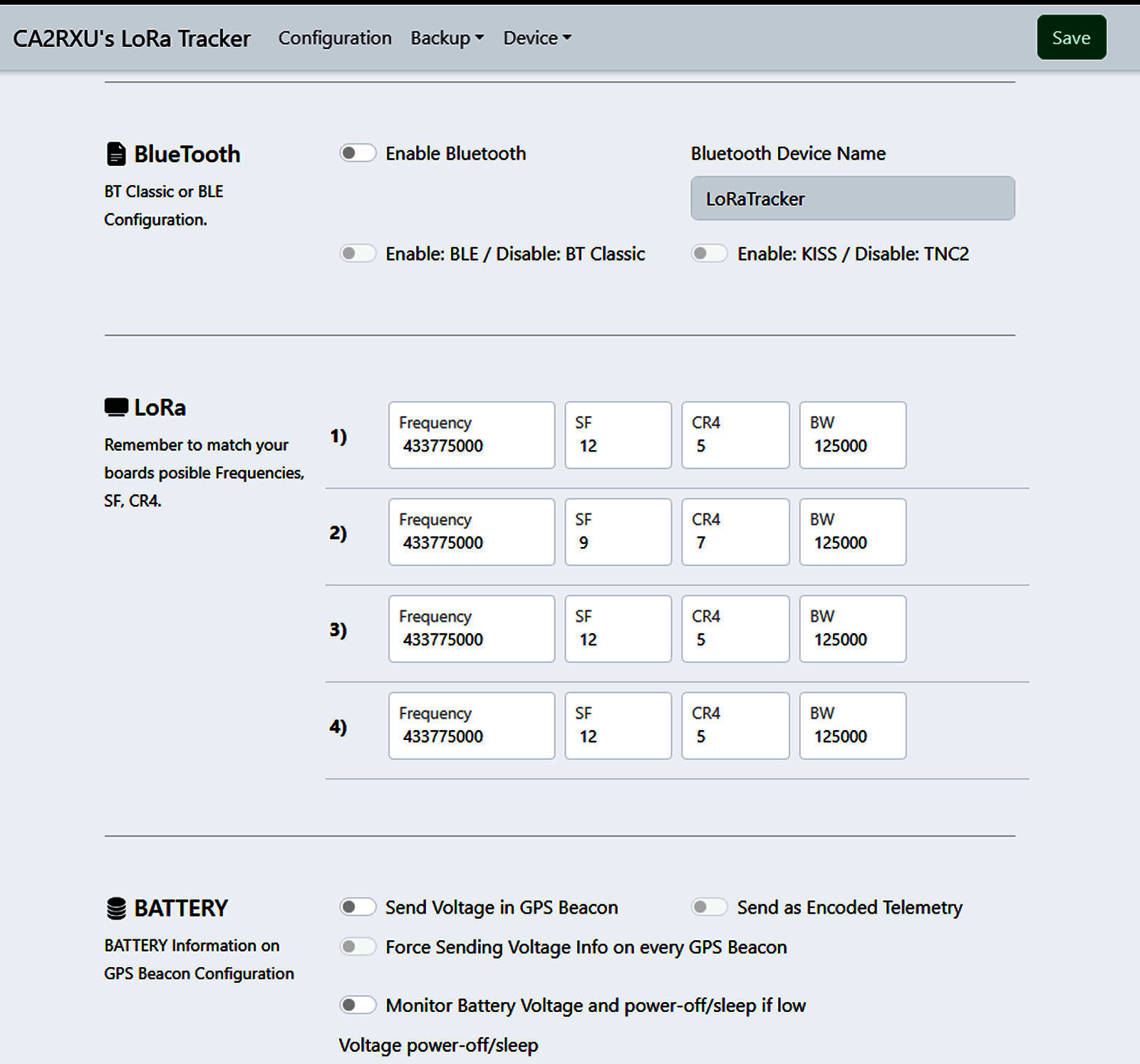Image resolution: width=1140 pixels, height=1064 pixels.
Task: Open the Backup dropdown menu
Action: point(447,38)
